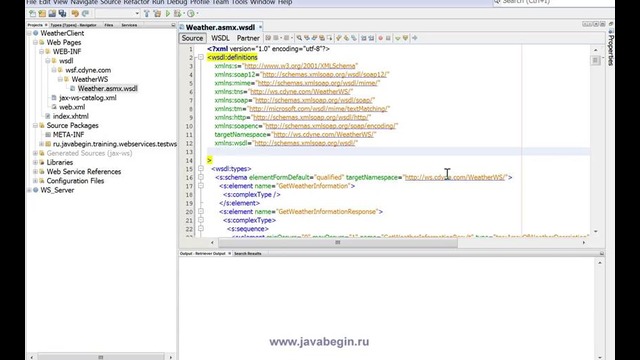Screen dimensions: 640x360
Task: Select jax-ws-catalog.xml in project tree
Action: point(88,98)
